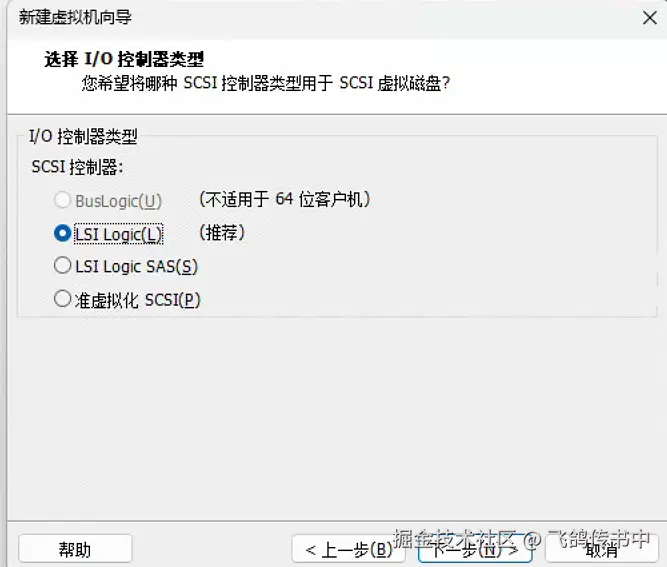Click the 新建虚拟机向导 title bar text
Screen dimensions: 667x567
75,17
